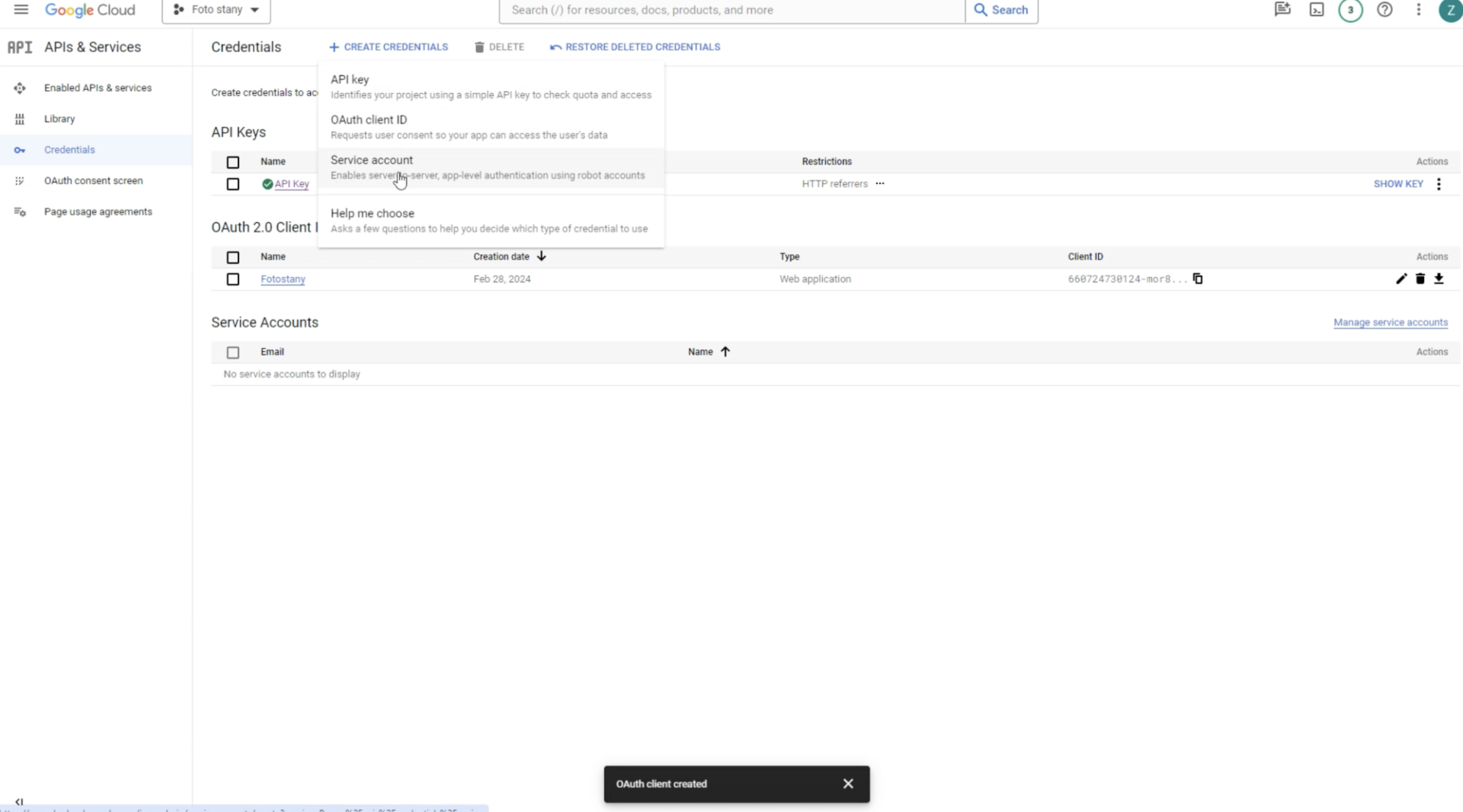Choose Help me choose option
The width and height of the screenshot is (1463, 812).
coord(491,221)
